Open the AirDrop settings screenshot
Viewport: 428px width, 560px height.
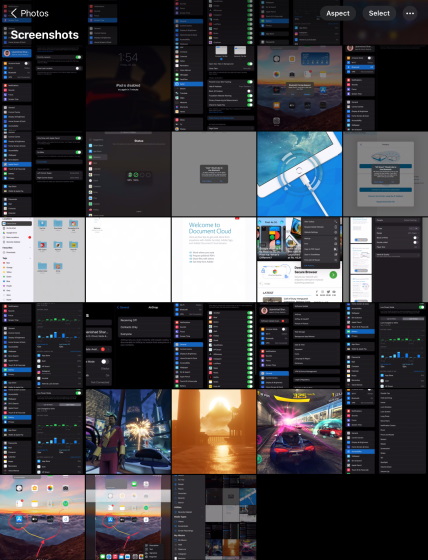point(128,345)
